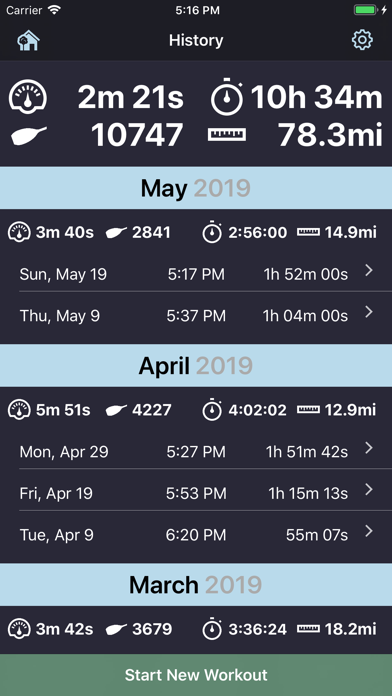
Task: Select the Tue, Apr 9 workout row
Action: point(196,535)
